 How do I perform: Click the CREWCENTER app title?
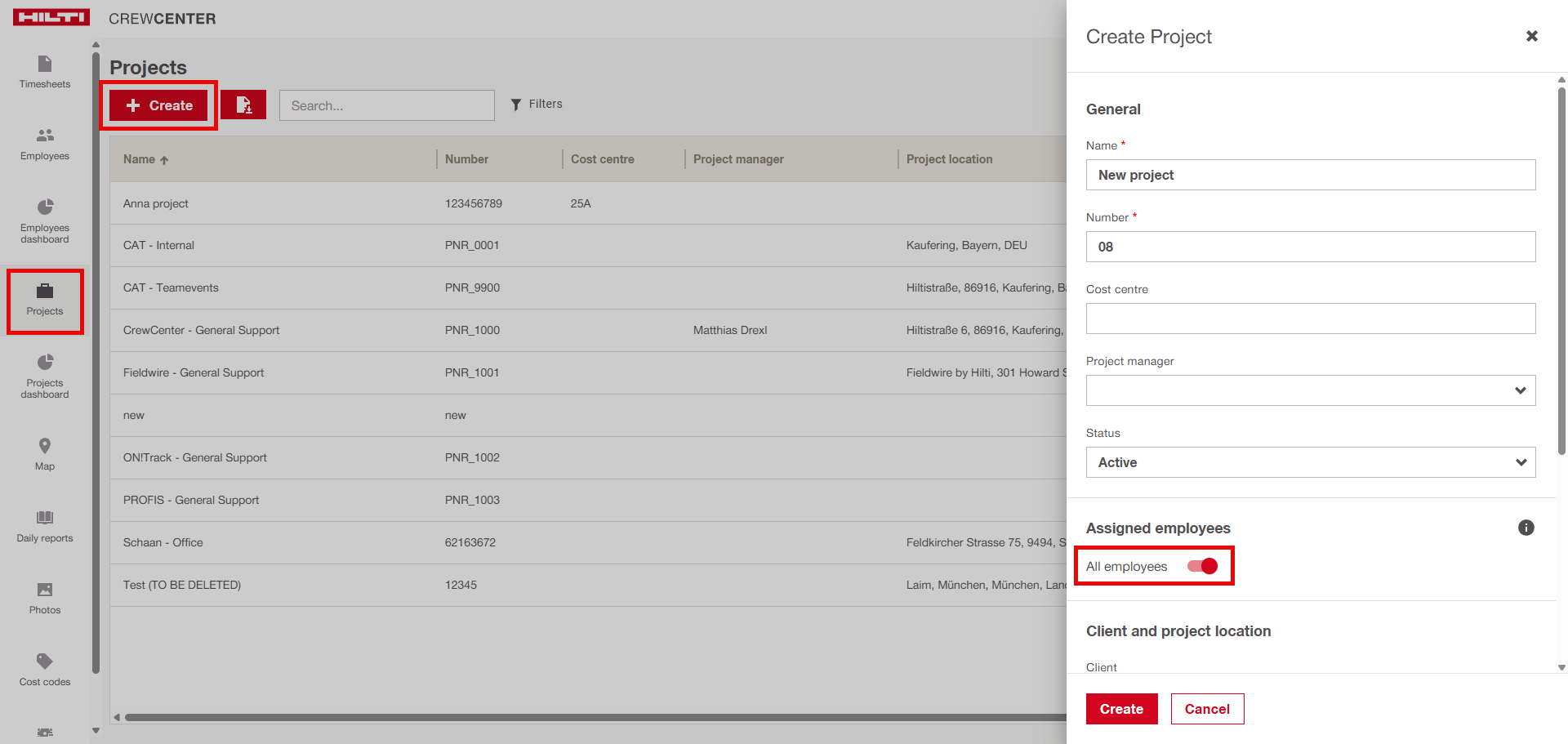coord(163,19)
